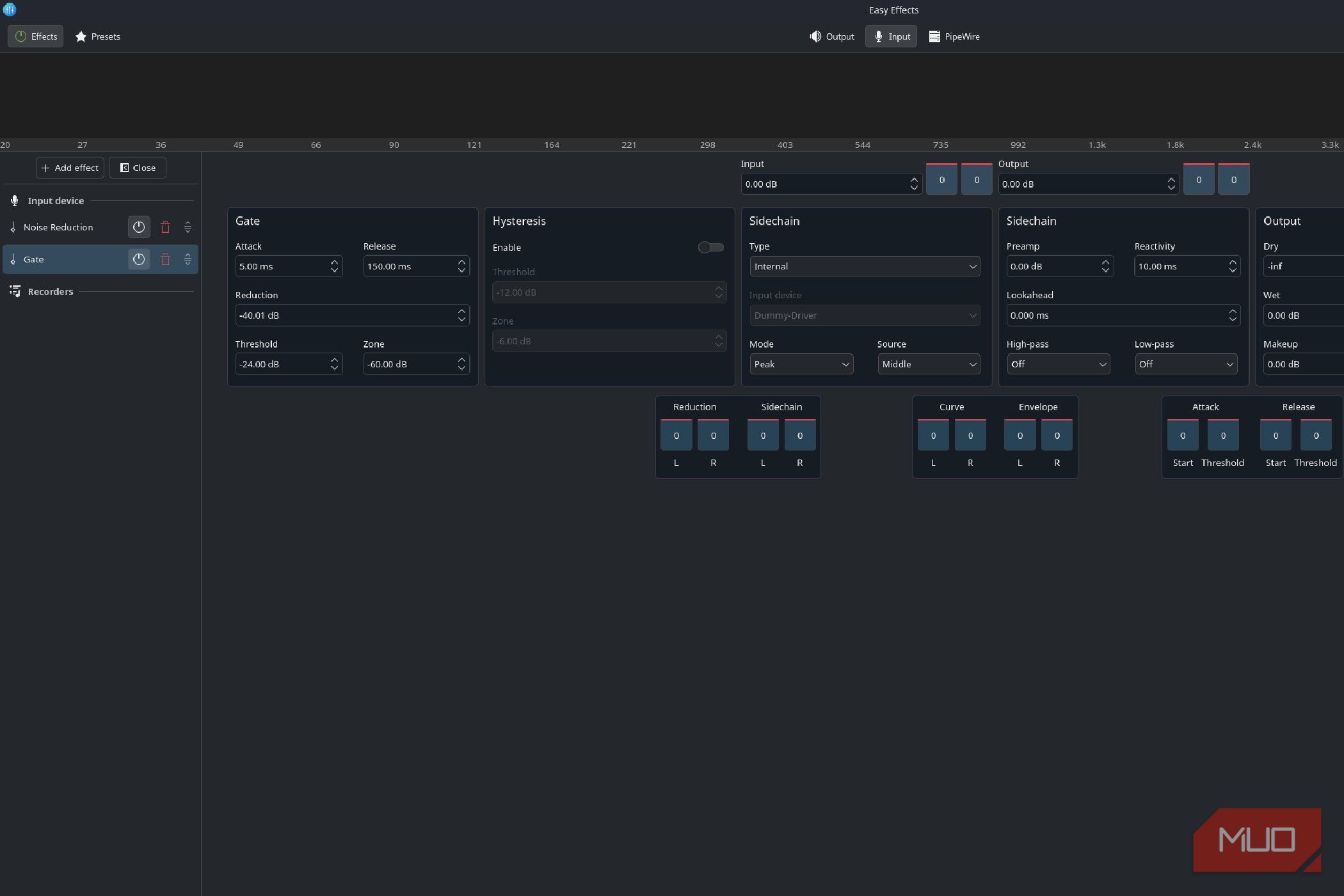Click the Close effects panel button
This screenshot has width=1344, height=896.
click(138, 168)
